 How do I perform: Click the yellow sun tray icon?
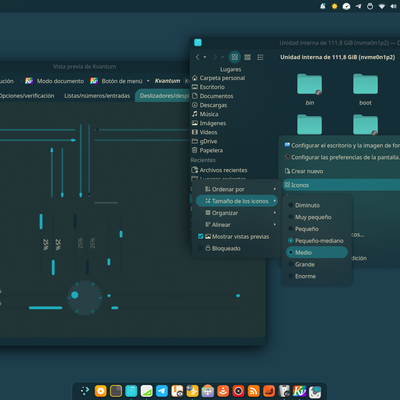[334, 6]
